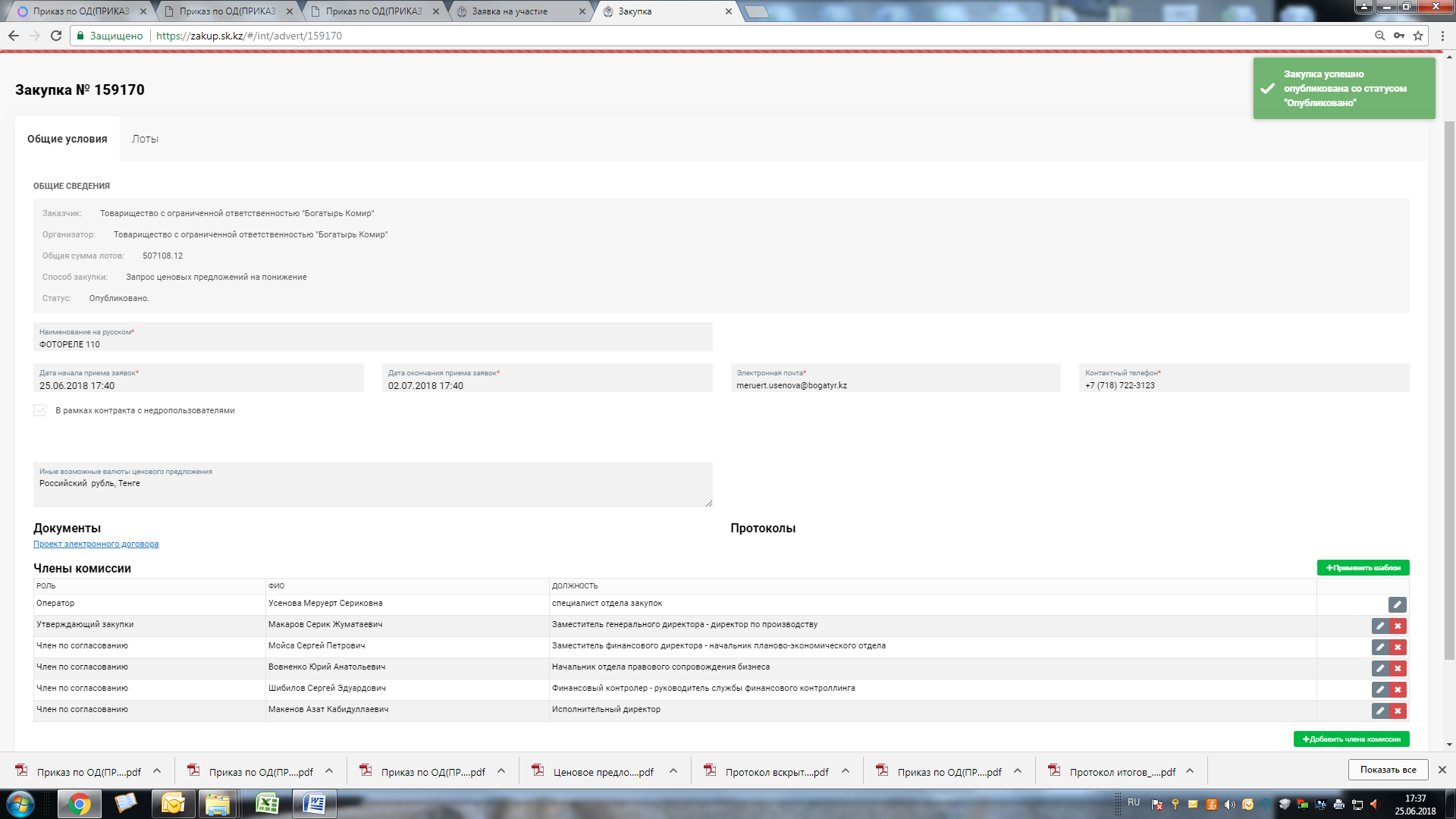Click Показать все downloads button

coord(1388,770)
